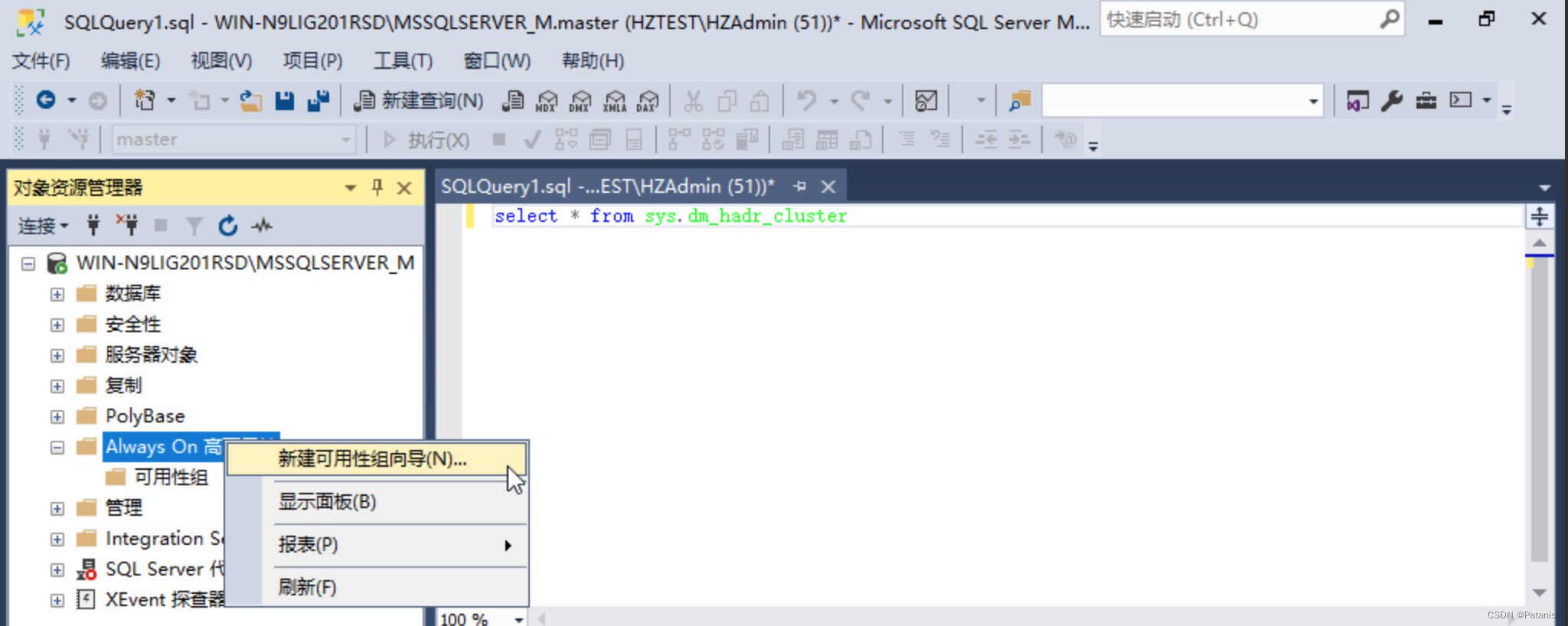
Task: Click the Database Engine Query icon
Action: pos(513,100)
